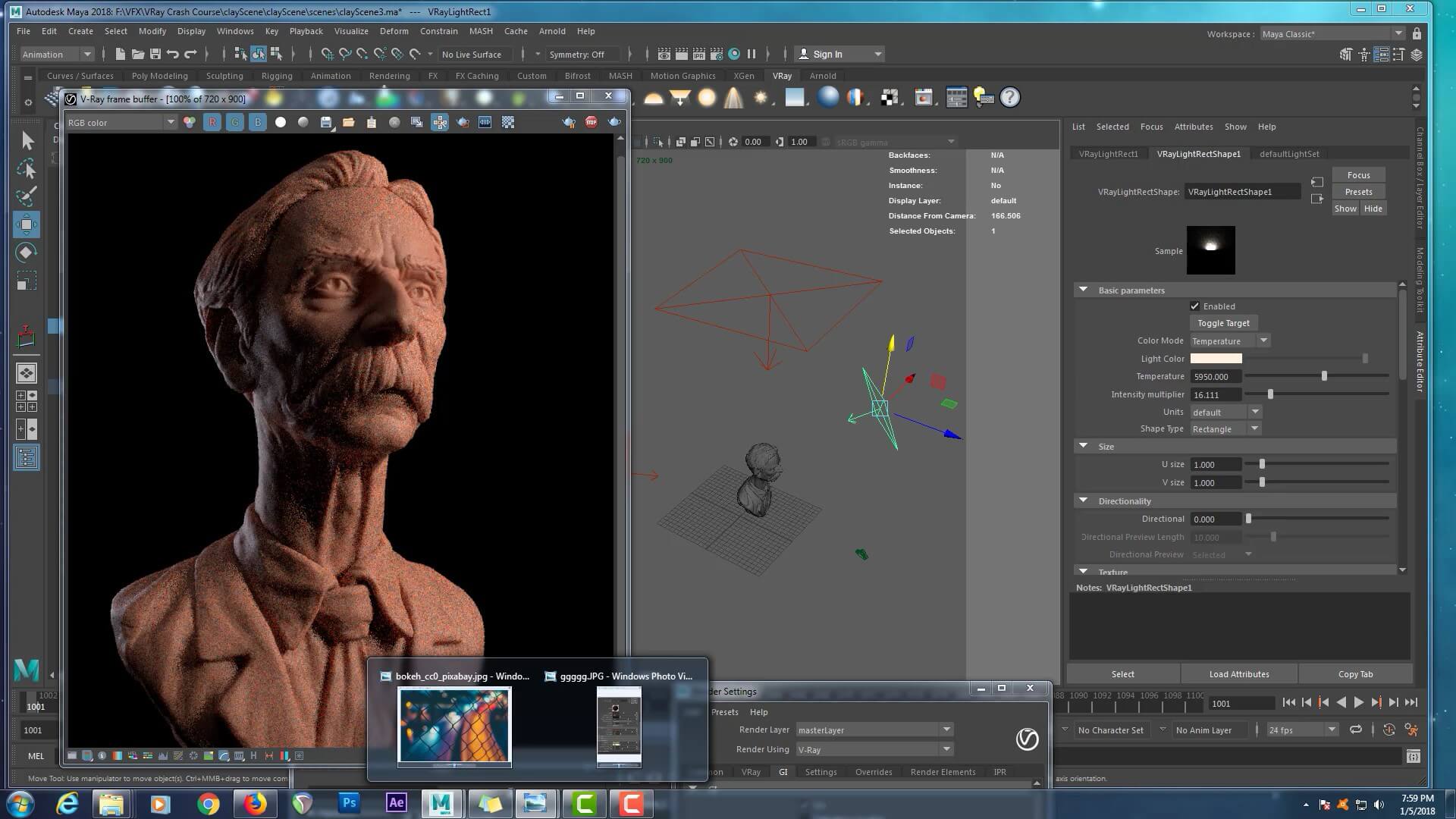Open the Deform menu
Viewport: 1456px width, 819px height.
pos(394,31)
